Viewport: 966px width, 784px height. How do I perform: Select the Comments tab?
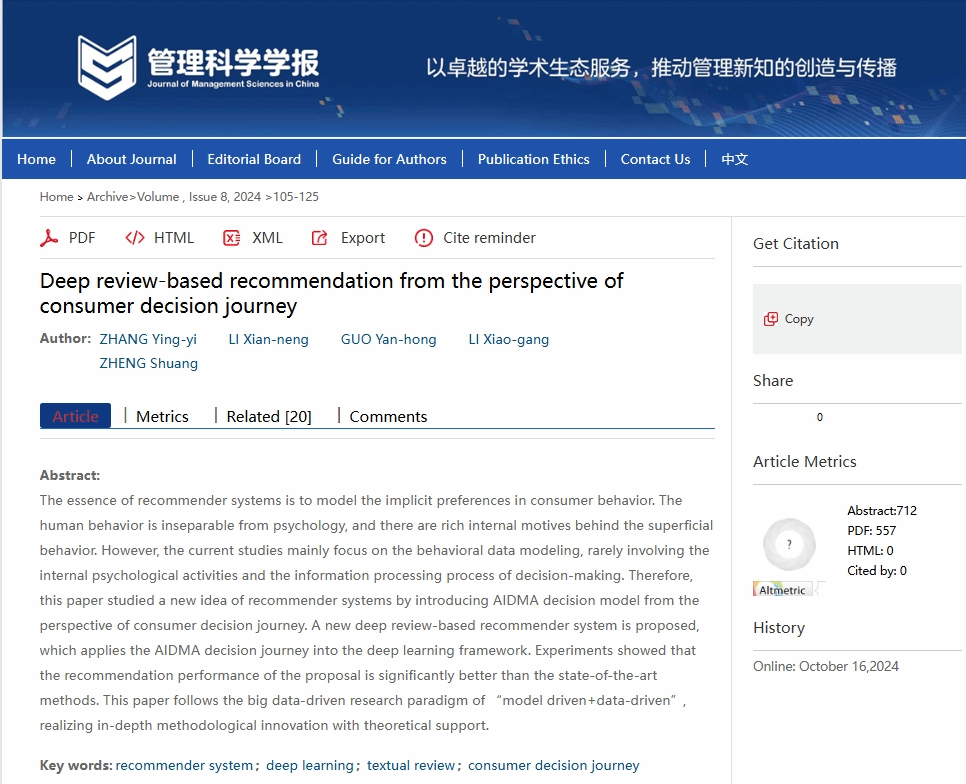pos(388,417)
